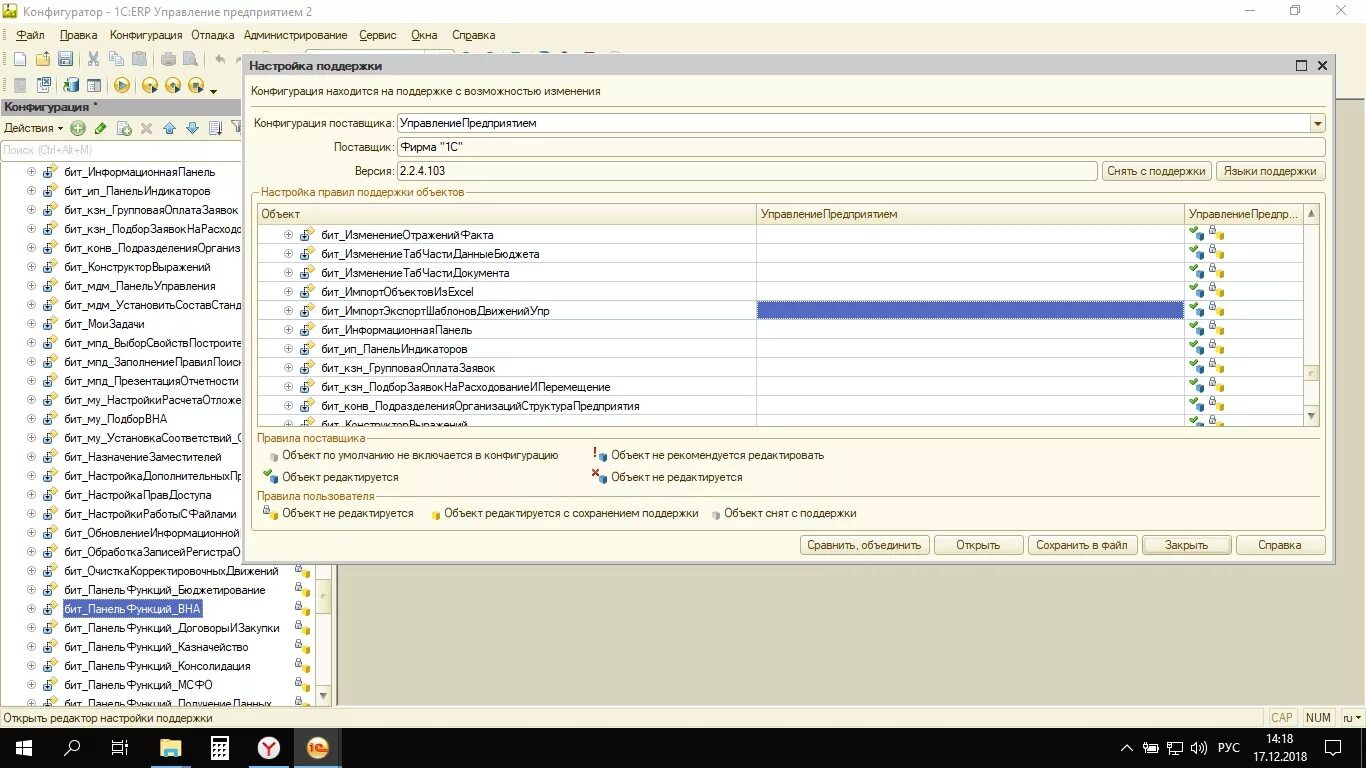Click the Языки поддержки button
The image size is (1366, 768).
coord(1271,171)
